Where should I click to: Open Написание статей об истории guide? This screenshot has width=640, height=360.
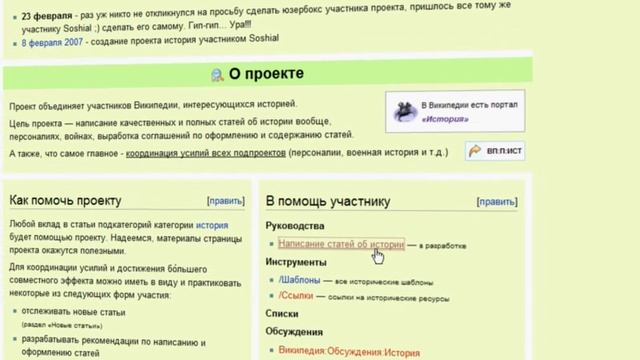[x=341, y=244]
